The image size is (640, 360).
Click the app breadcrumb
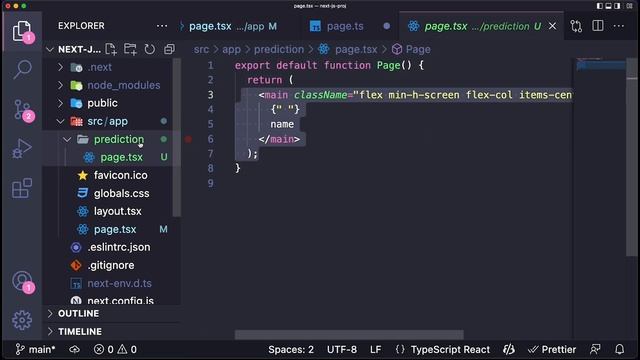[231, 49]
